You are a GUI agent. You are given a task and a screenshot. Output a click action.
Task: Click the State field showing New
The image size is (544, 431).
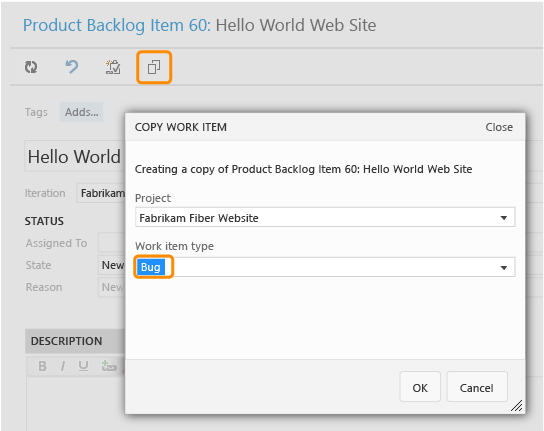112,265
